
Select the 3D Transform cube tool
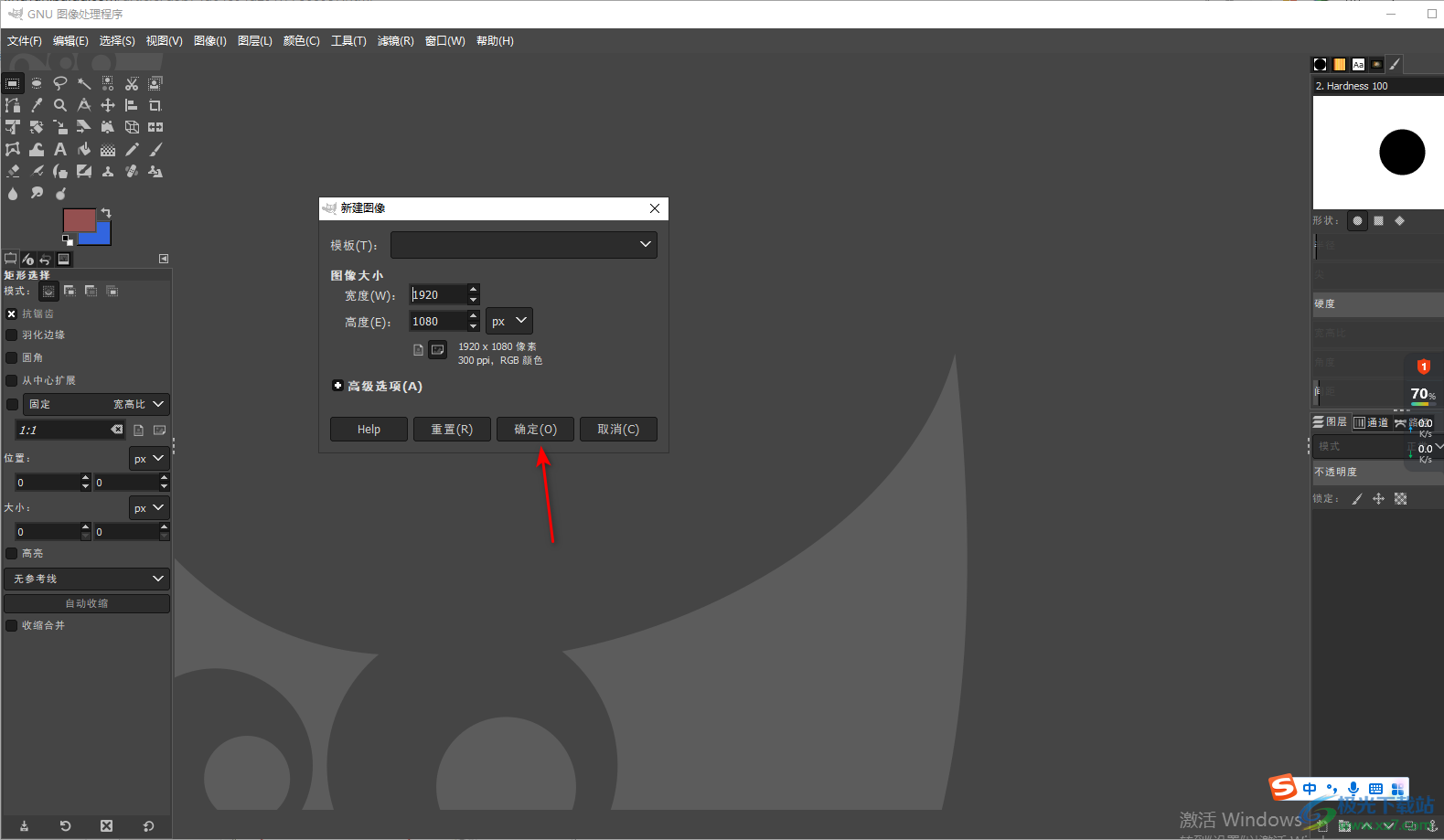click(132, 127)
